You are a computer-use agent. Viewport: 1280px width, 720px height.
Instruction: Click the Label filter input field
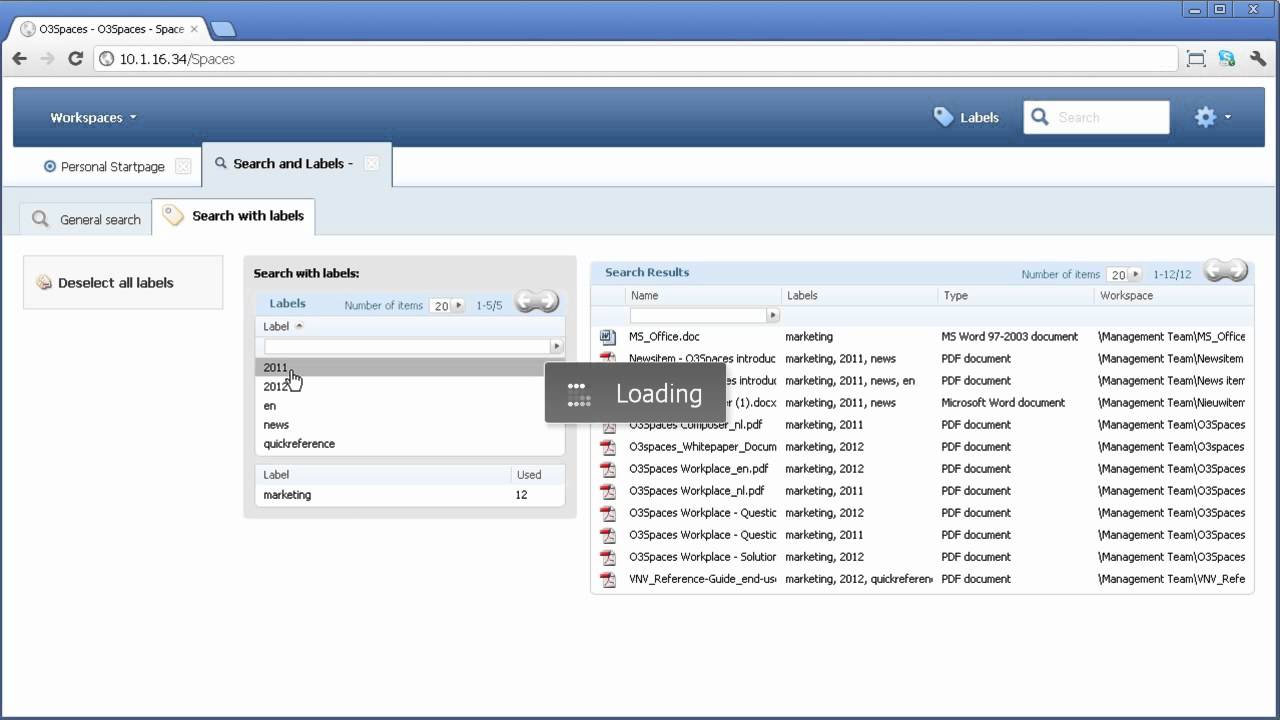408,346
